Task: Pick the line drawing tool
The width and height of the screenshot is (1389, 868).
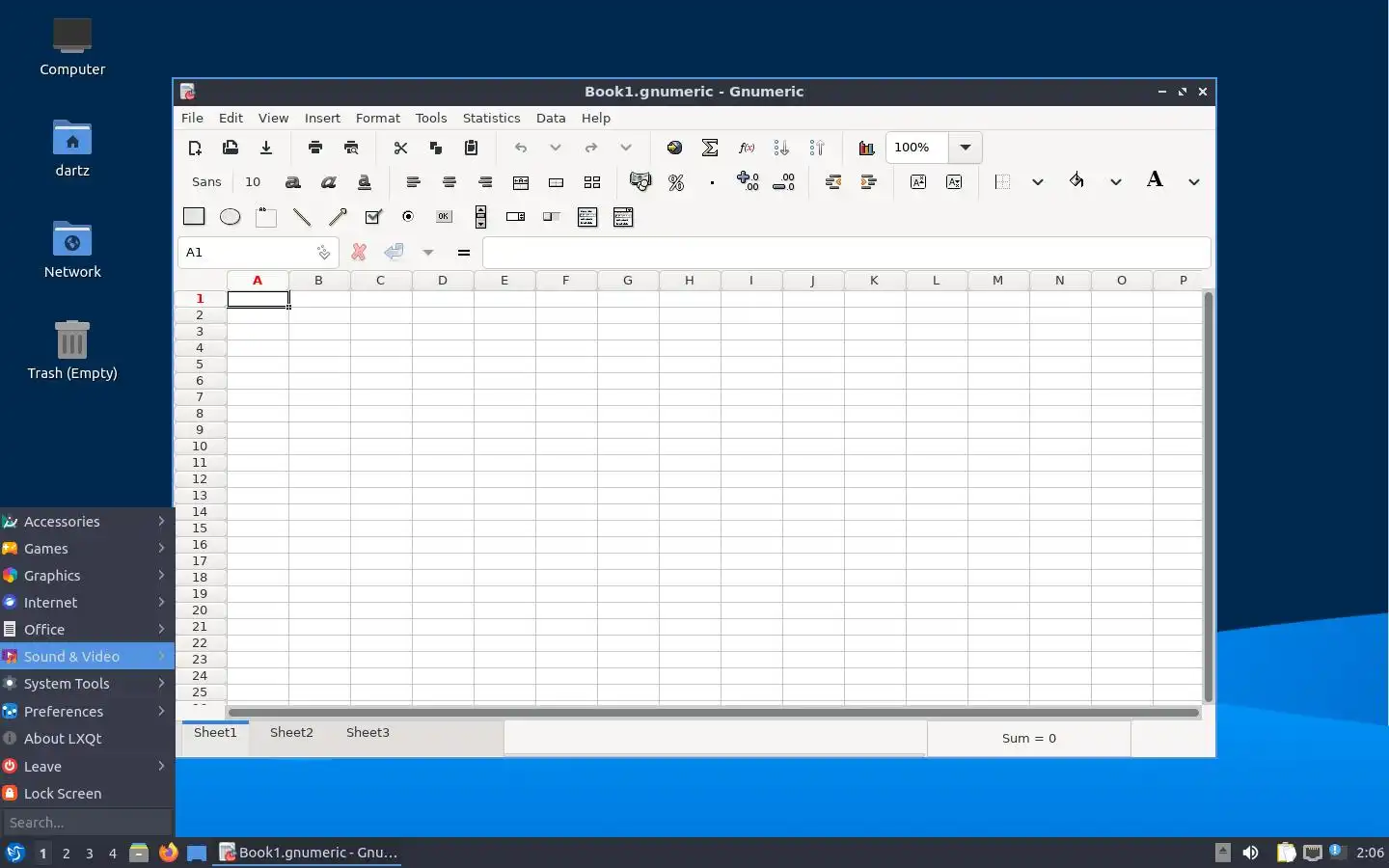Action: point(302,217)
